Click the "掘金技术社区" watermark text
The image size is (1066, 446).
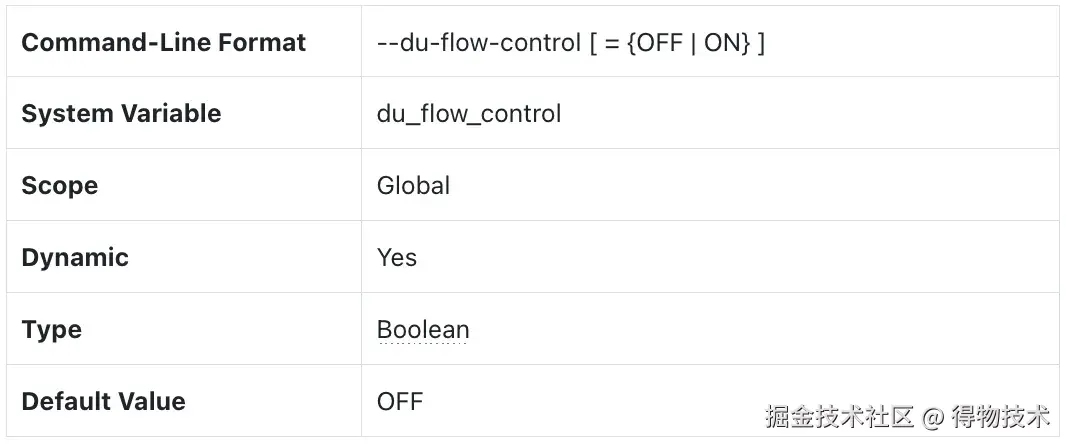[x=840, y=415]
